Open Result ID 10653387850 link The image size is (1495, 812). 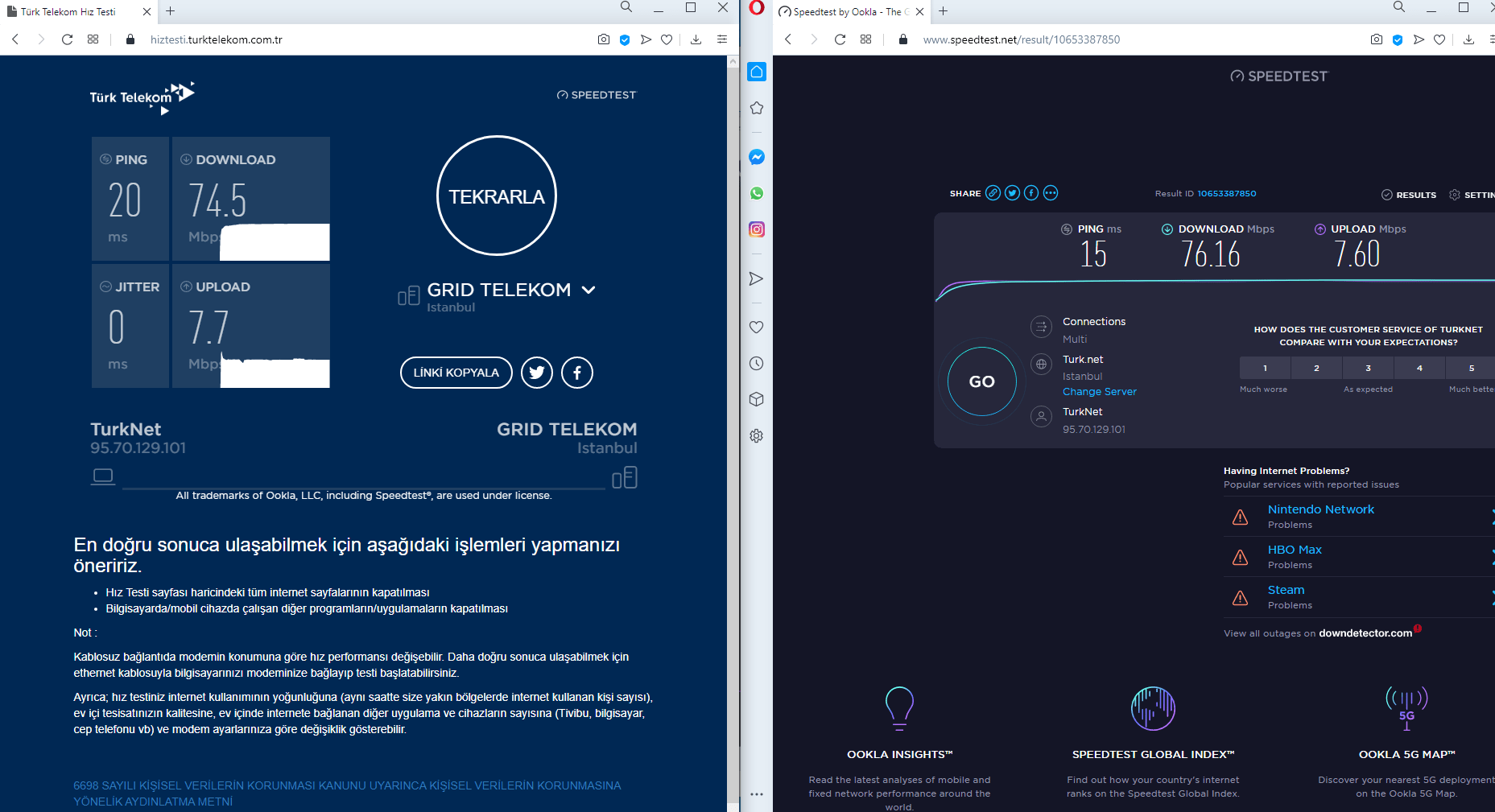click(1227, 194)
